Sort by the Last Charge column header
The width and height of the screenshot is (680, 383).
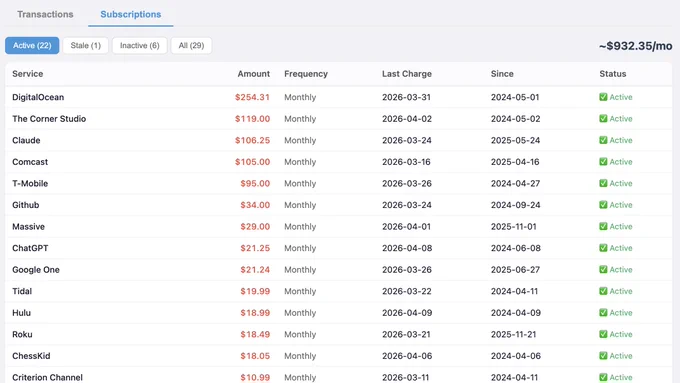(407, 74)
